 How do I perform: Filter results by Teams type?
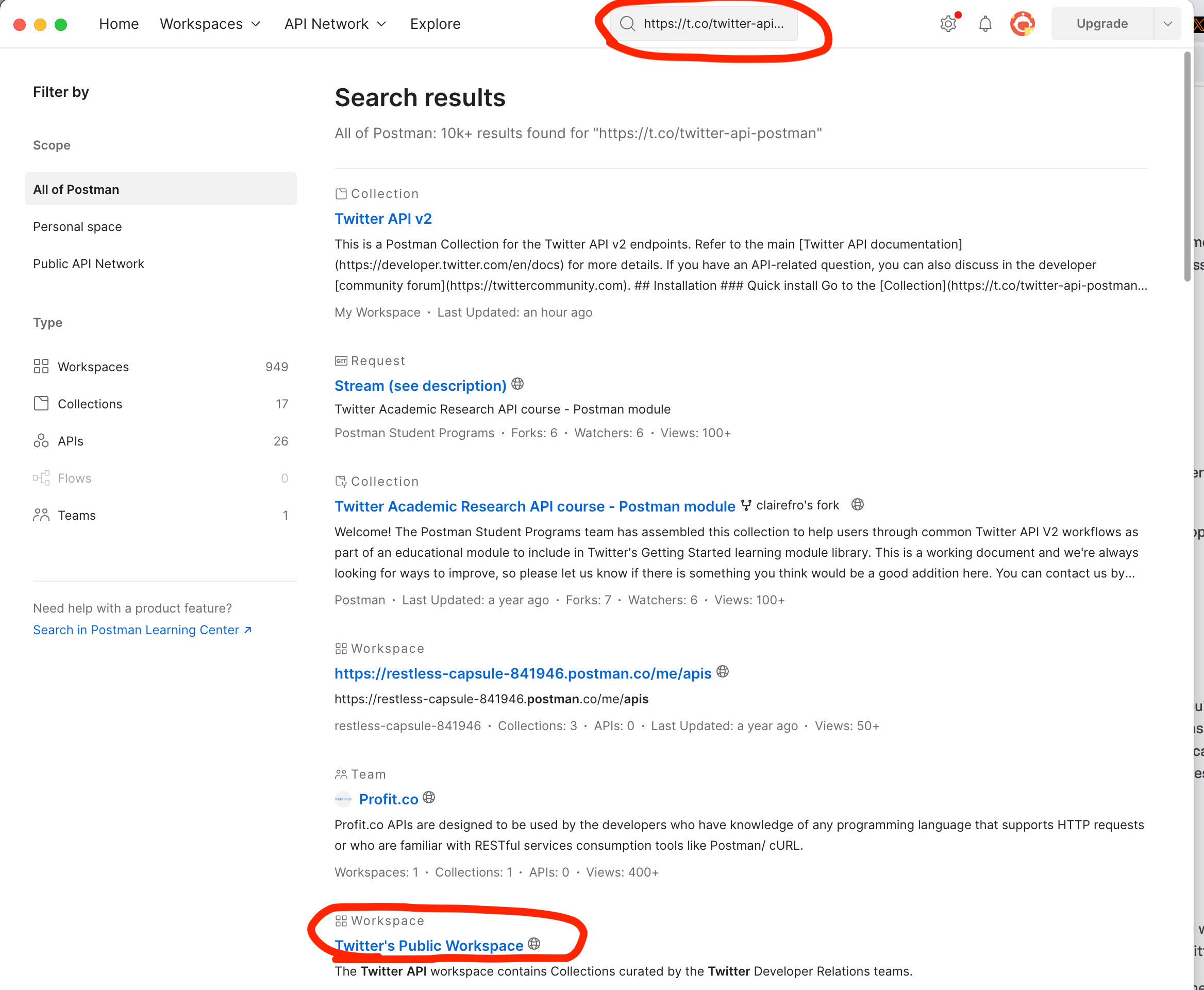point(160,515)
